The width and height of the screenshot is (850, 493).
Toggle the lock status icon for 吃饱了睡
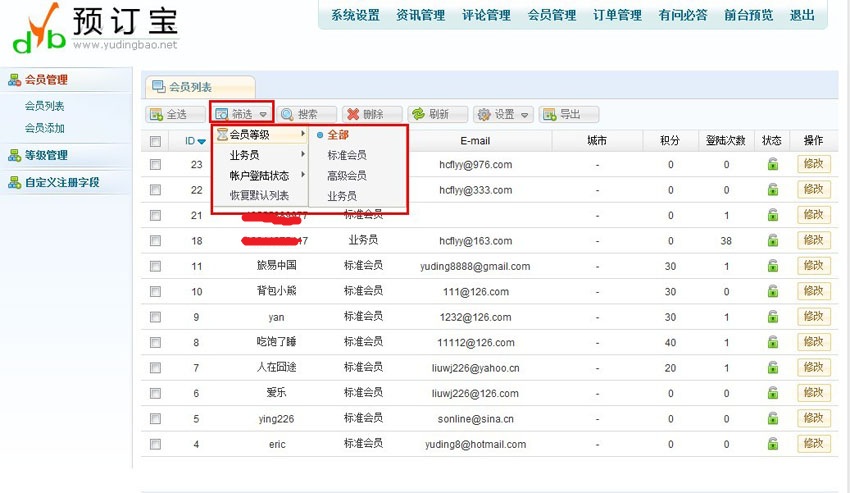pyautogui.click(x=772, y=342)
